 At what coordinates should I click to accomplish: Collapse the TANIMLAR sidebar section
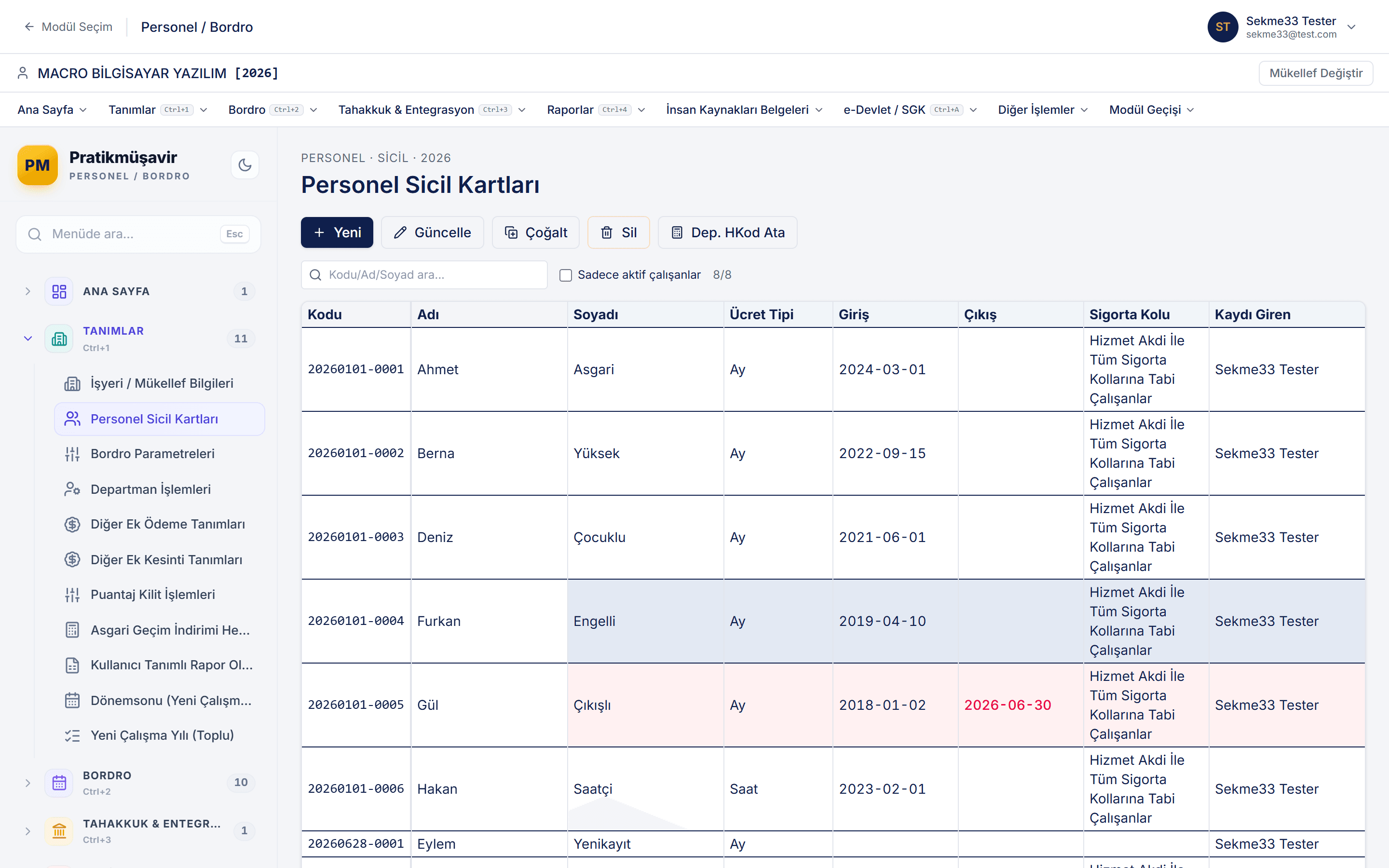coord(27,339)
